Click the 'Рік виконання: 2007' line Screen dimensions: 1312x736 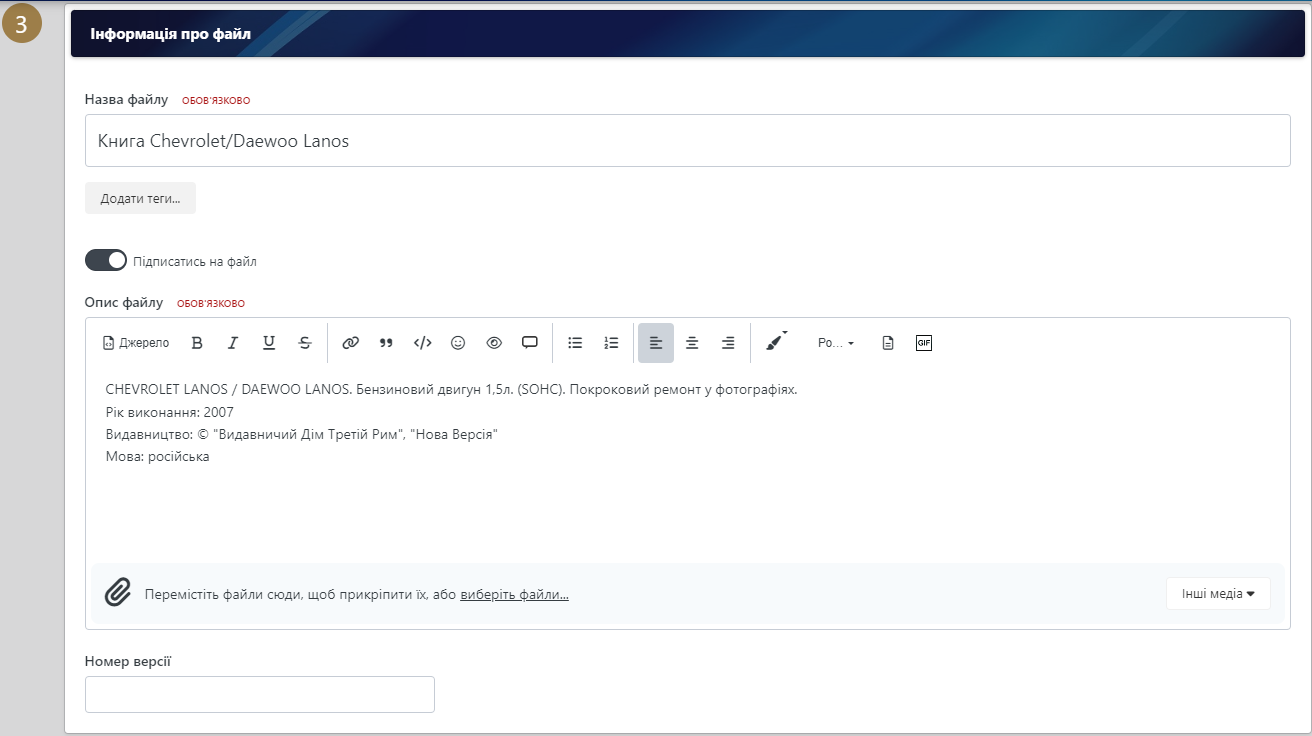(169, 412)
